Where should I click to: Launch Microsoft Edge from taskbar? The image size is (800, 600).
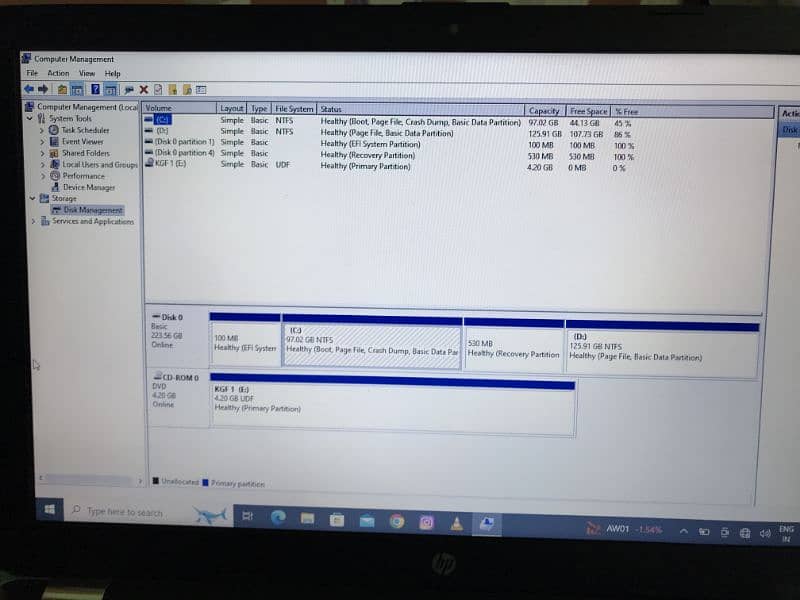tap(278, 517)
